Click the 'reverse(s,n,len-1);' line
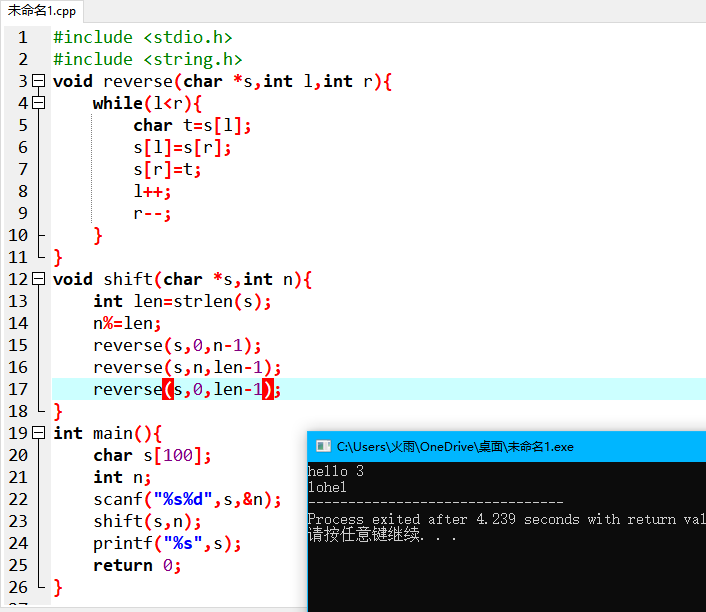The image size is (706, 612). coord(187,367)
